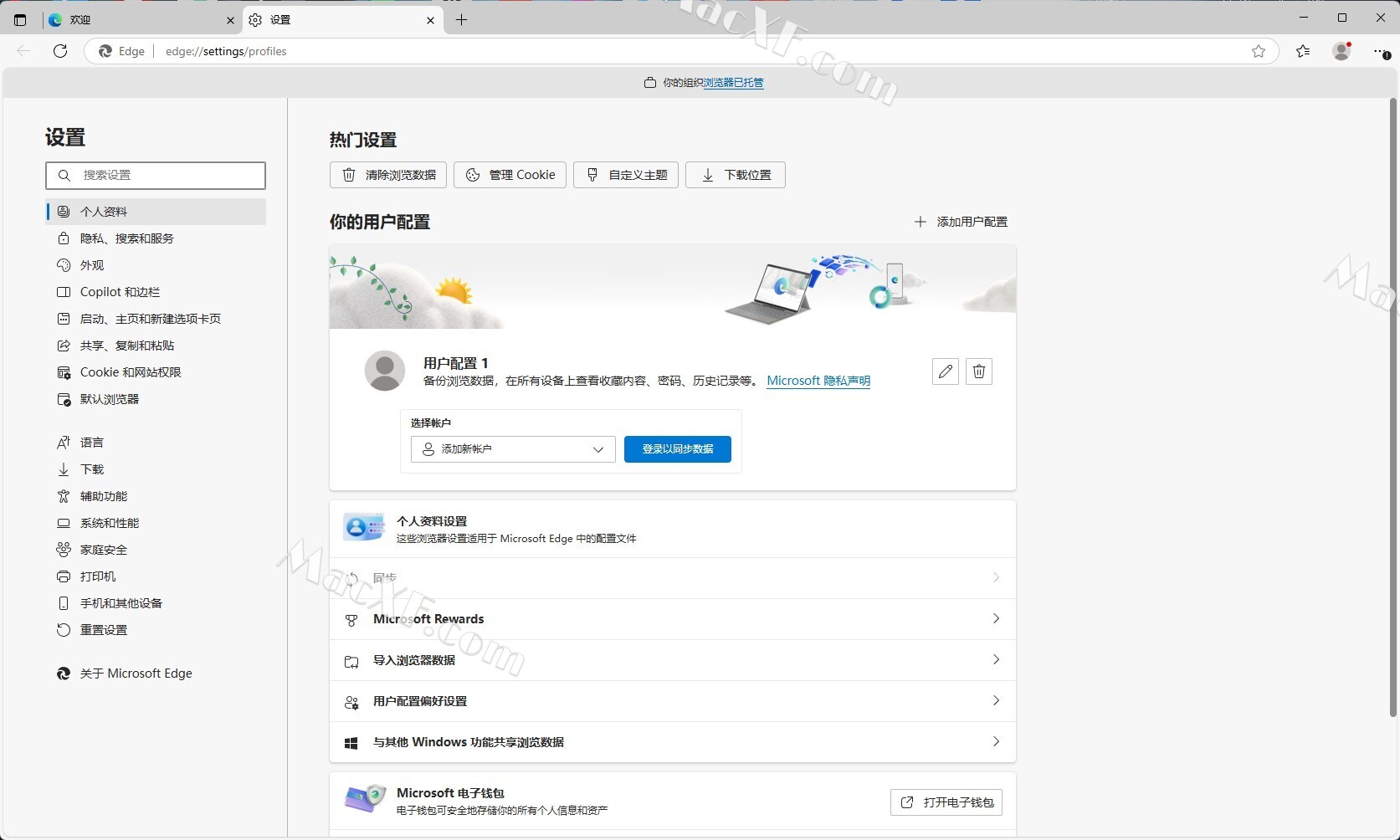1400x840 pixels.
Task: Open the profile avatar in toolbar
Action: (x=1341, y=51)
